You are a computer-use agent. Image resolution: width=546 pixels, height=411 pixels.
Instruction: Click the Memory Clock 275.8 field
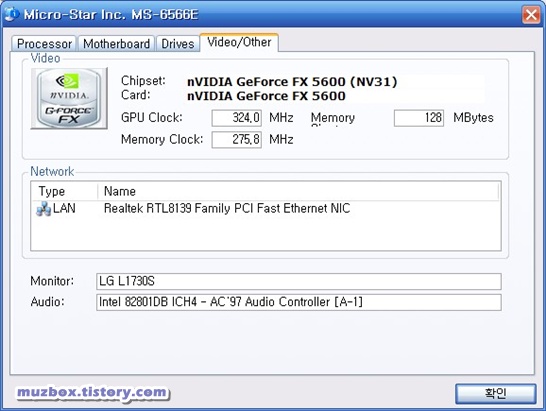236,140
